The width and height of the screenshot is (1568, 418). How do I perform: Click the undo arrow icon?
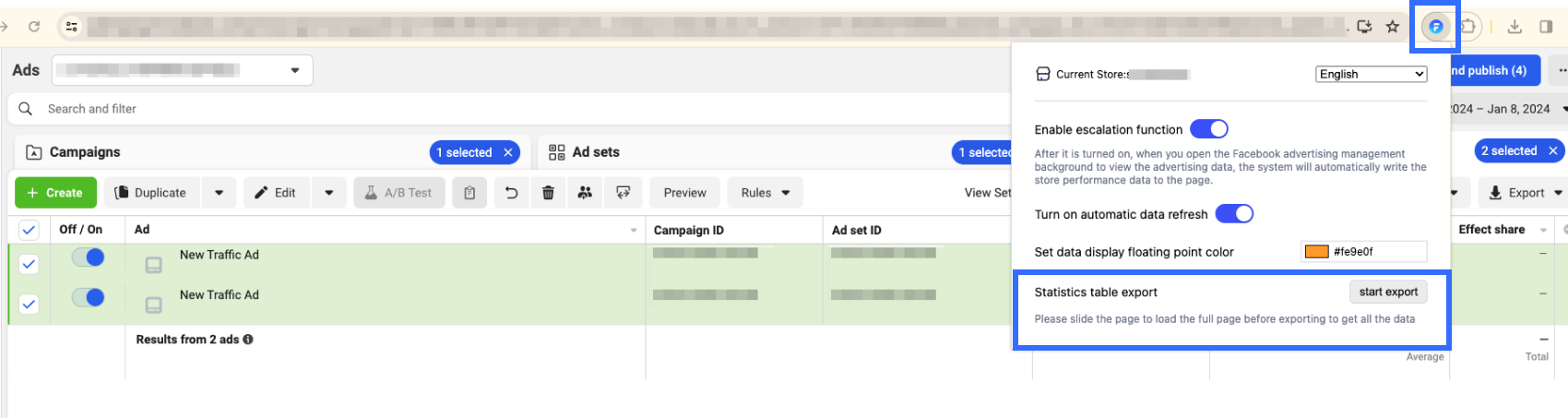[511, 193]
